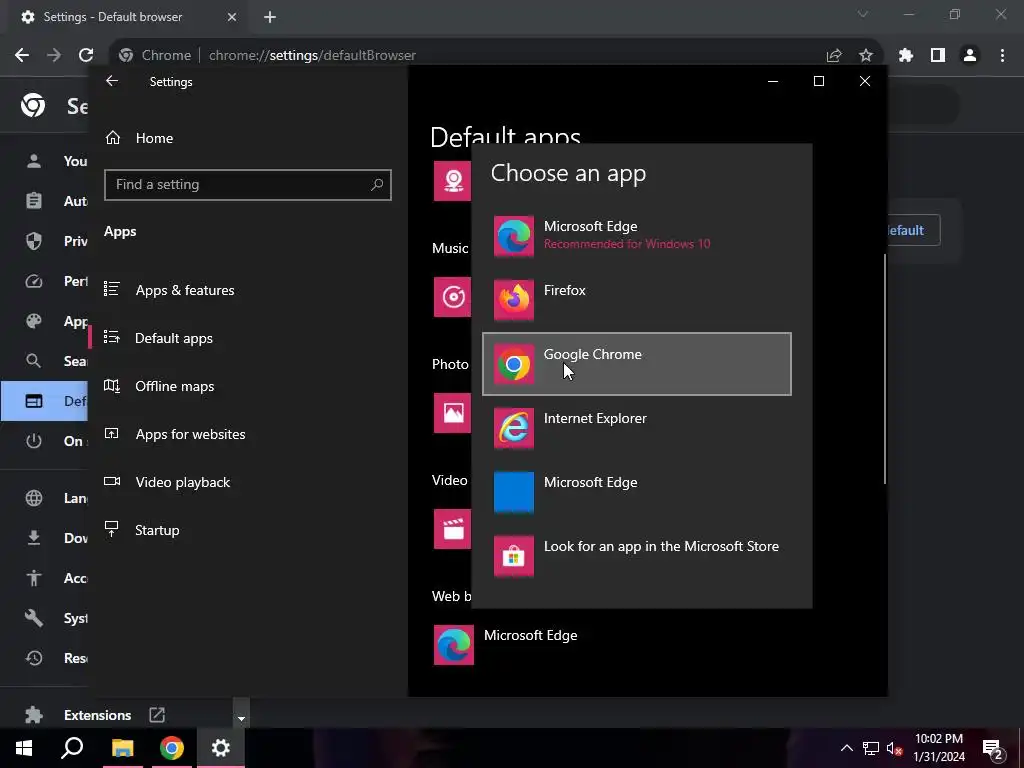The image size is (1024, 768).
Task: Open File Explorer from the taskbar
Action: 122,748
